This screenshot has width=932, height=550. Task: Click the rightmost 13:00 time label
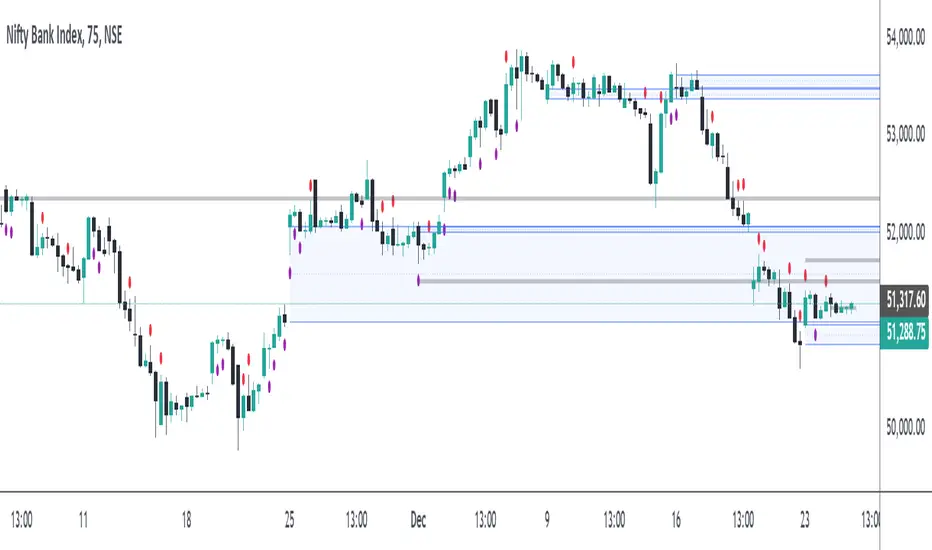(x=870, y=520)
